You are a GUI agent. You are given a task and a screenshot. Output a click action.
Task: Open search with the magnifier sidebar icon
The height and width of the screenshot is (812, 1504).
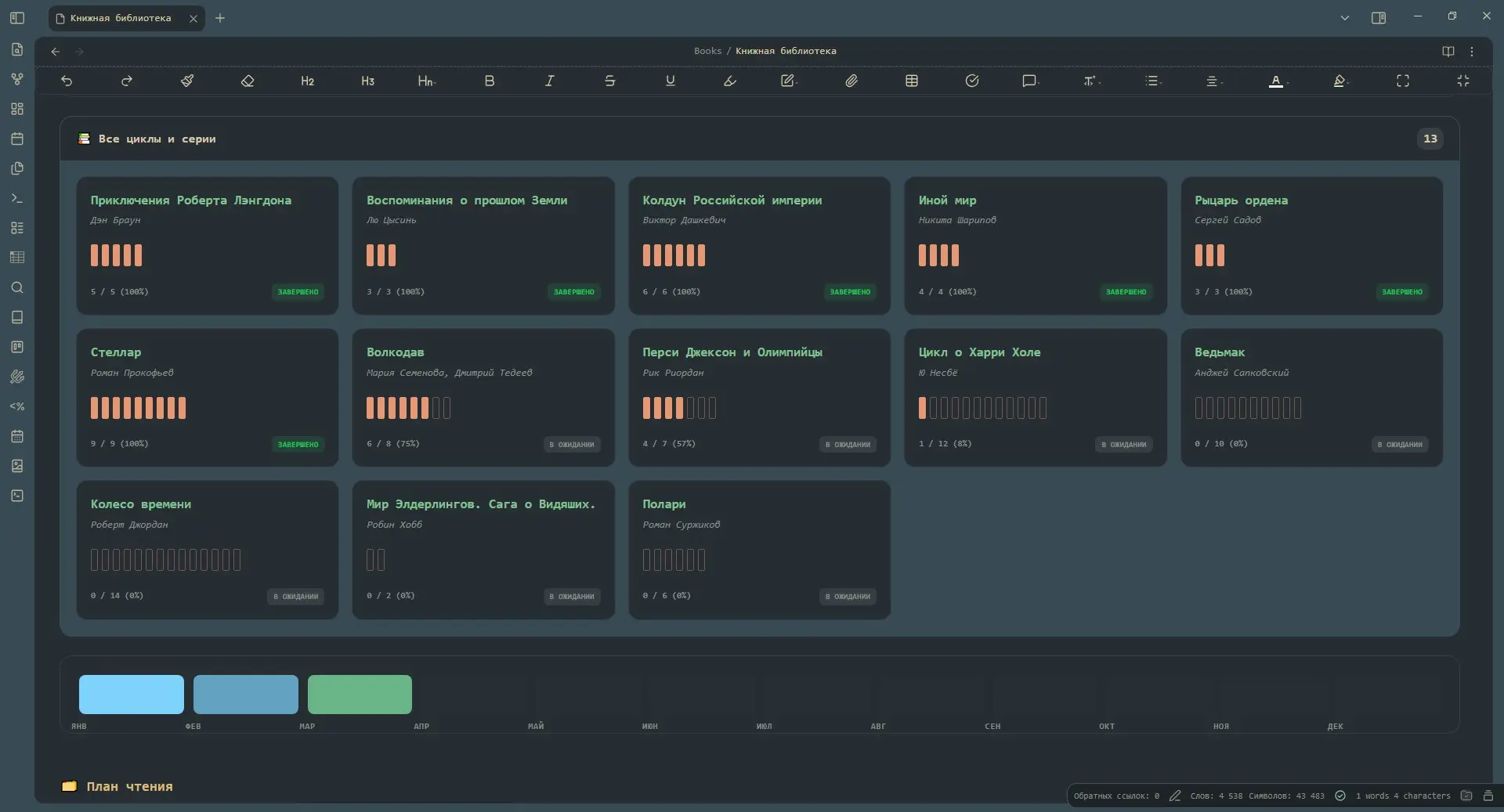[17, 287]
